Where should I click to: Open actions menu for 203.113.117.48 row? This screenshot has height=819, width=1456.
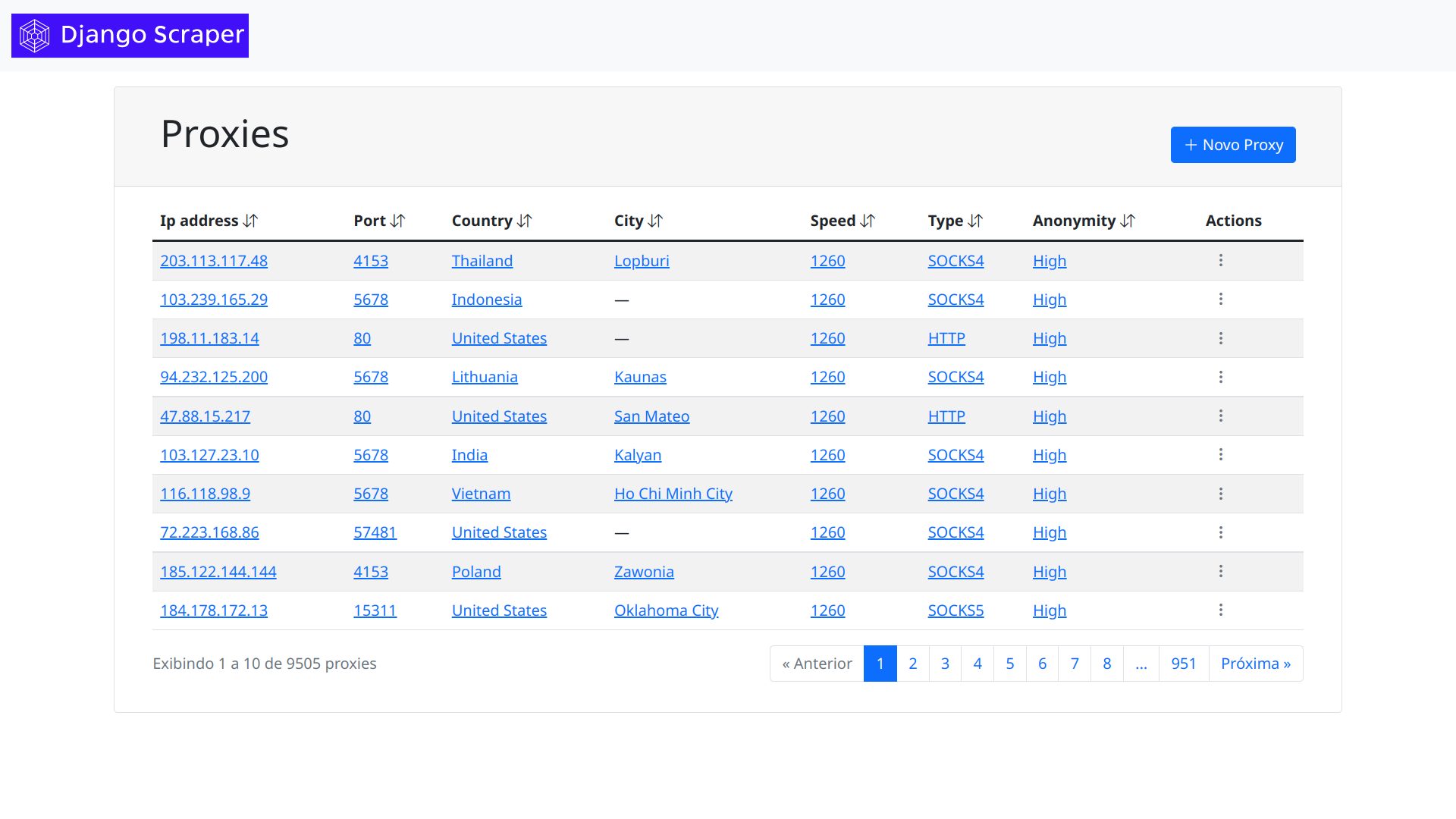click(1221, 260)
